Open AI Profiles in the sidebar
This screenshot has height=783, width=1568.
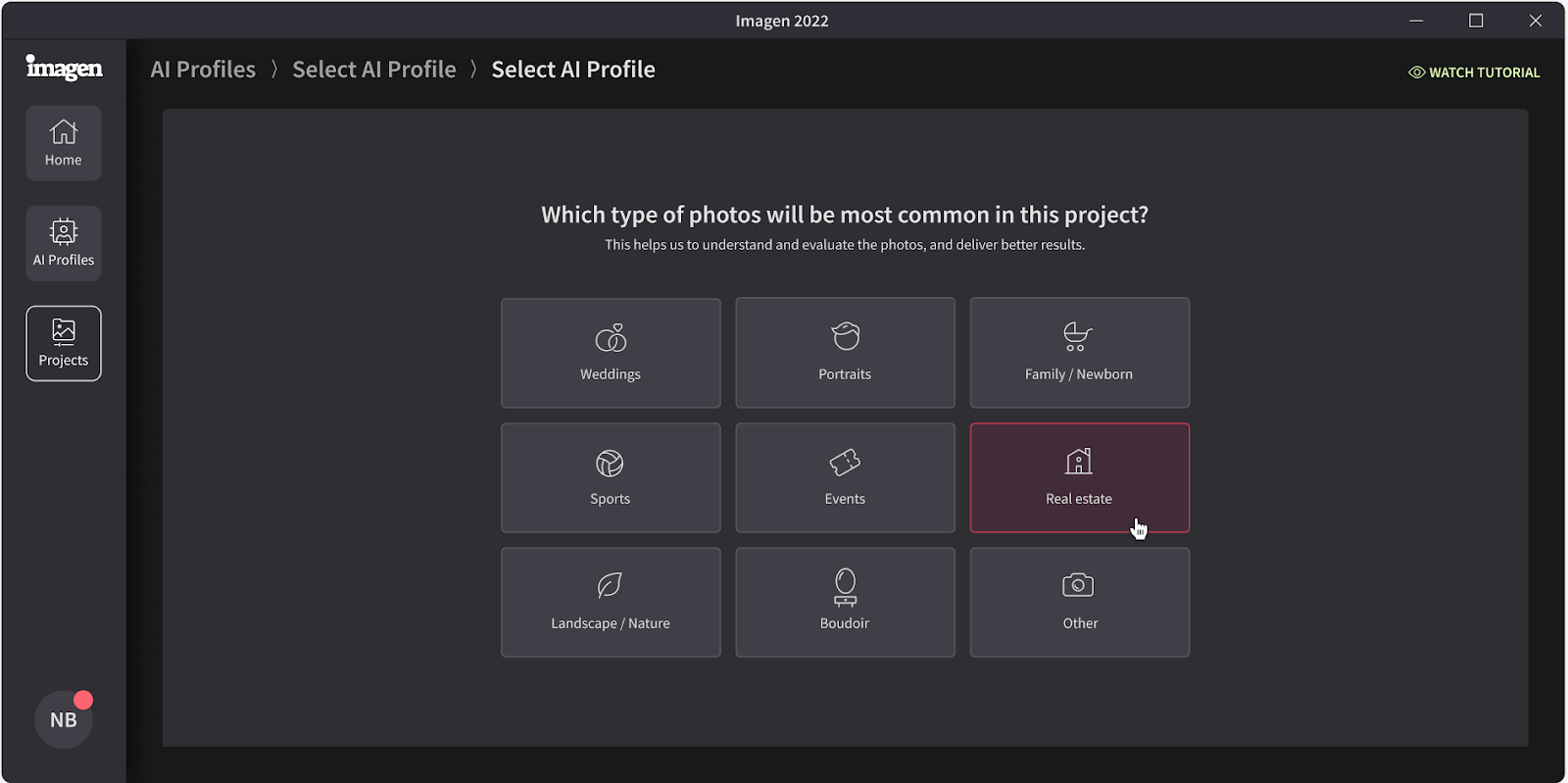(x=64, y=243)
